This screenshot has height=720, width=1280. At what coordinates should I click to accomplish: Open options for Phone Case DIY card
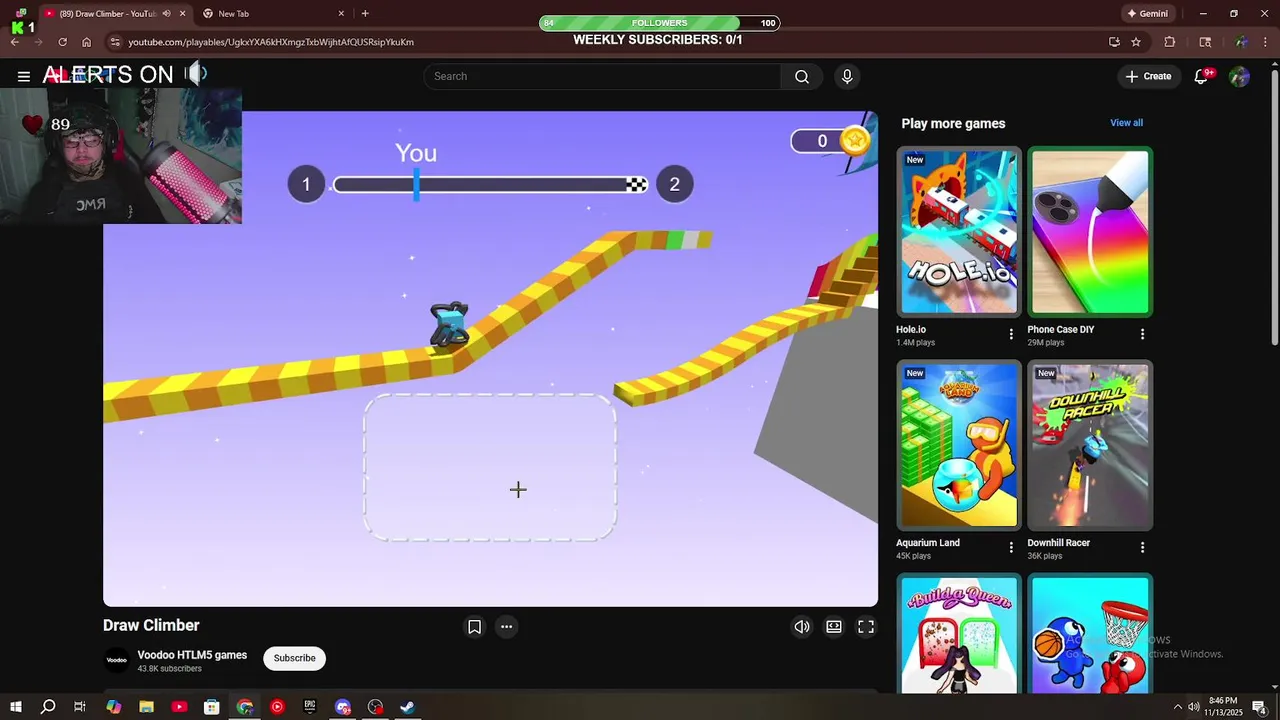[x=1143, y=334]
